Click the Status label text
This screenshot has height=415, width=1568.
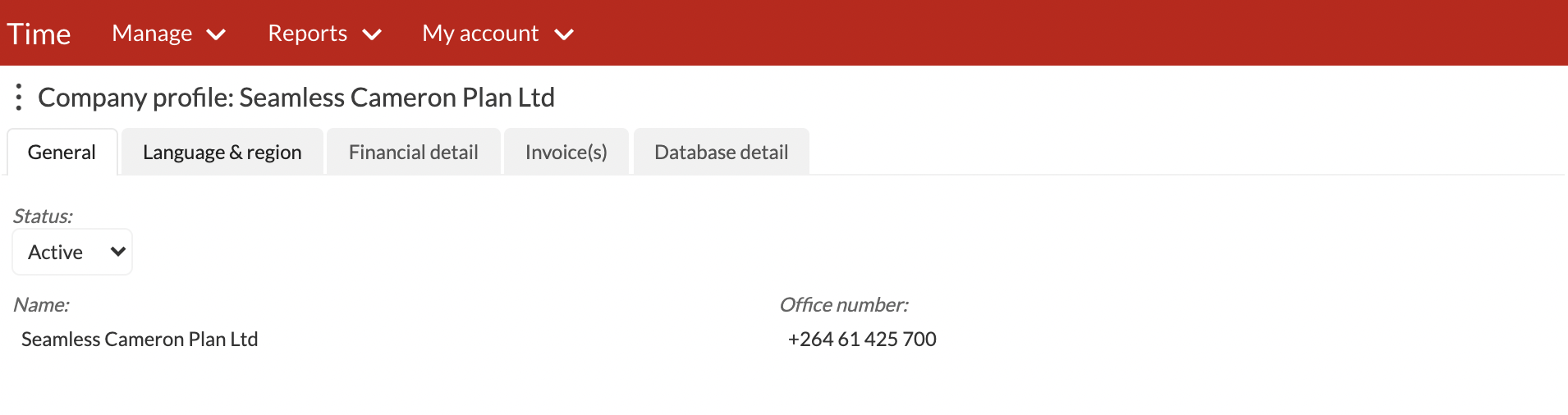(x=43, y=216)
